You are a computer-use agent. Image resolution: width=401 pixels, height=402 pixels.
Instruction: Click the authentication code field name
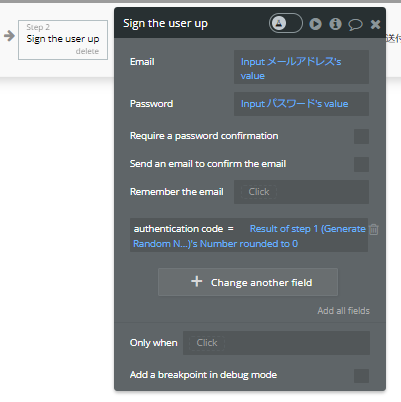(178, 229)
